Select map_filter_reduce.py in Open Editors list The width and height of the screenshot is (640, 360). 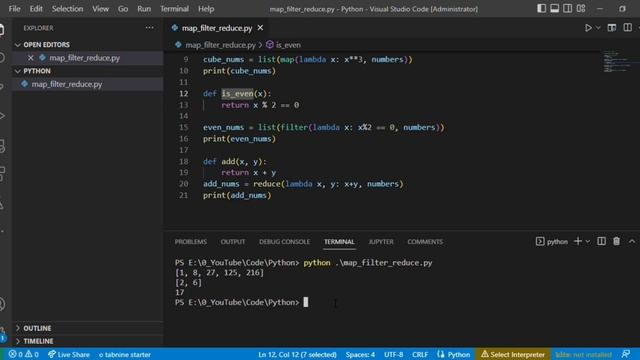84,58
